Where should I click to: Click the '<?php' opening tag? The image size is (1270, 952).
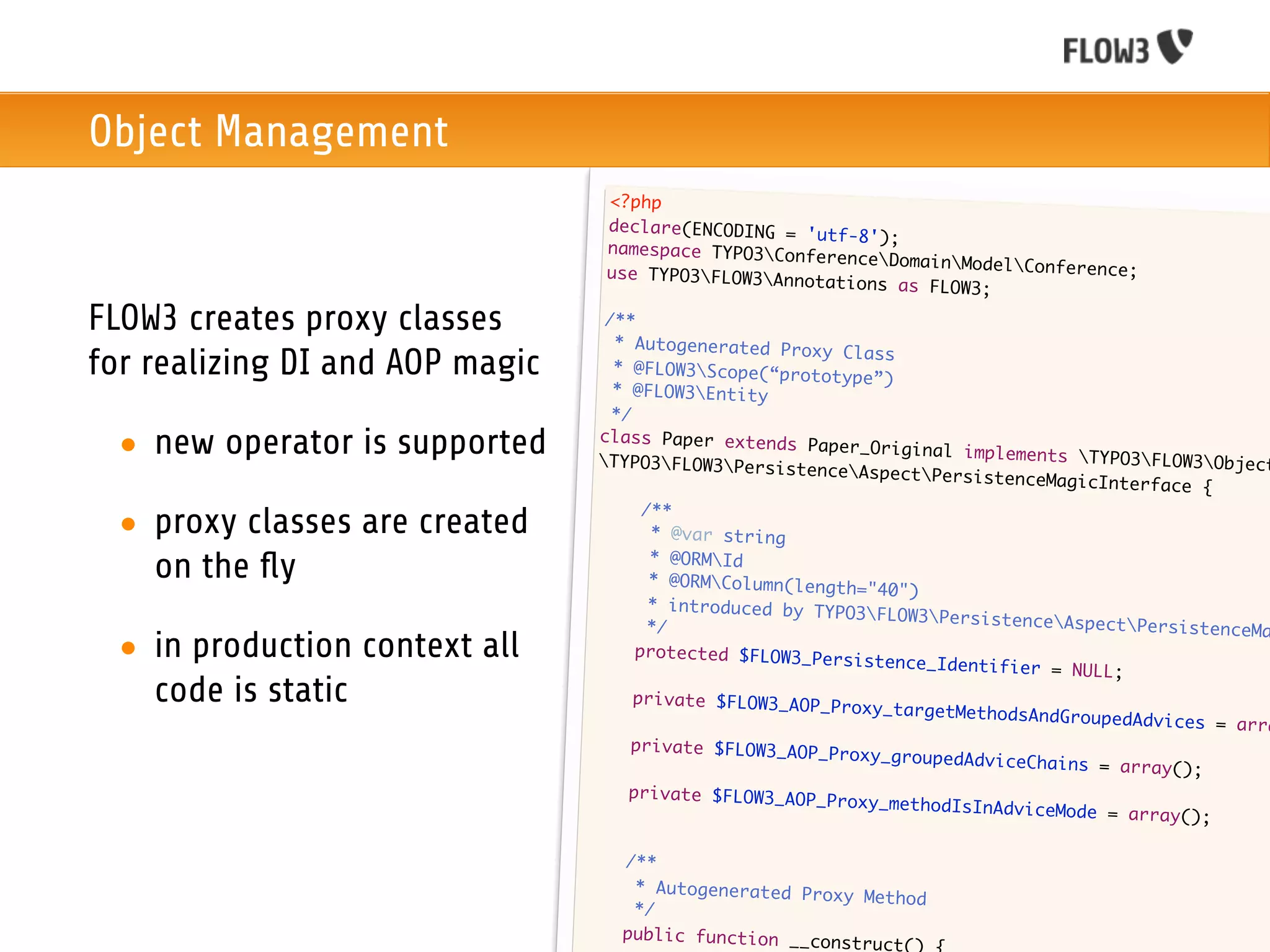click(x=636, y=202)
